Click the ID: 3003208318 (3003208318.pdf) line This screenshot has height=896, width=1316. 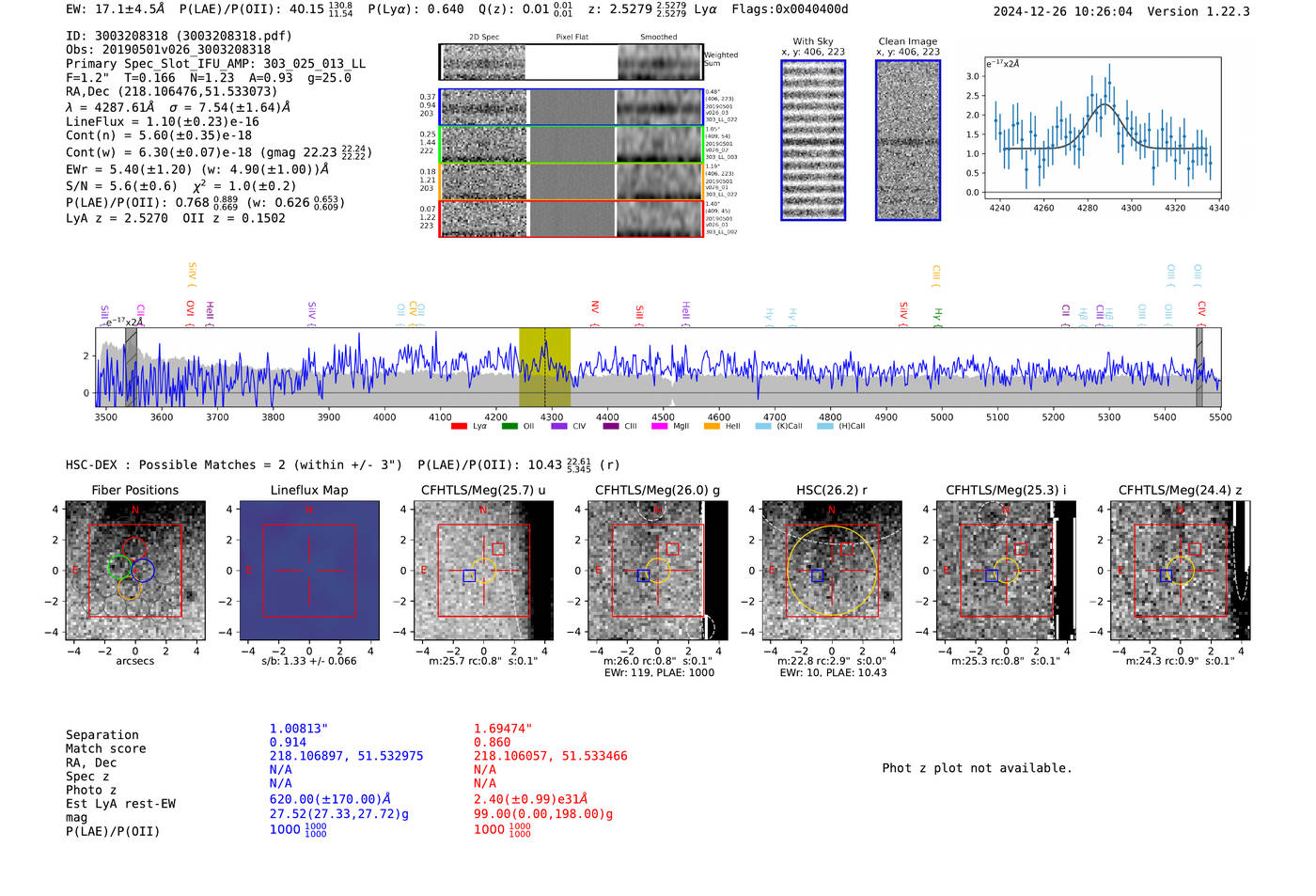[179, 36]
